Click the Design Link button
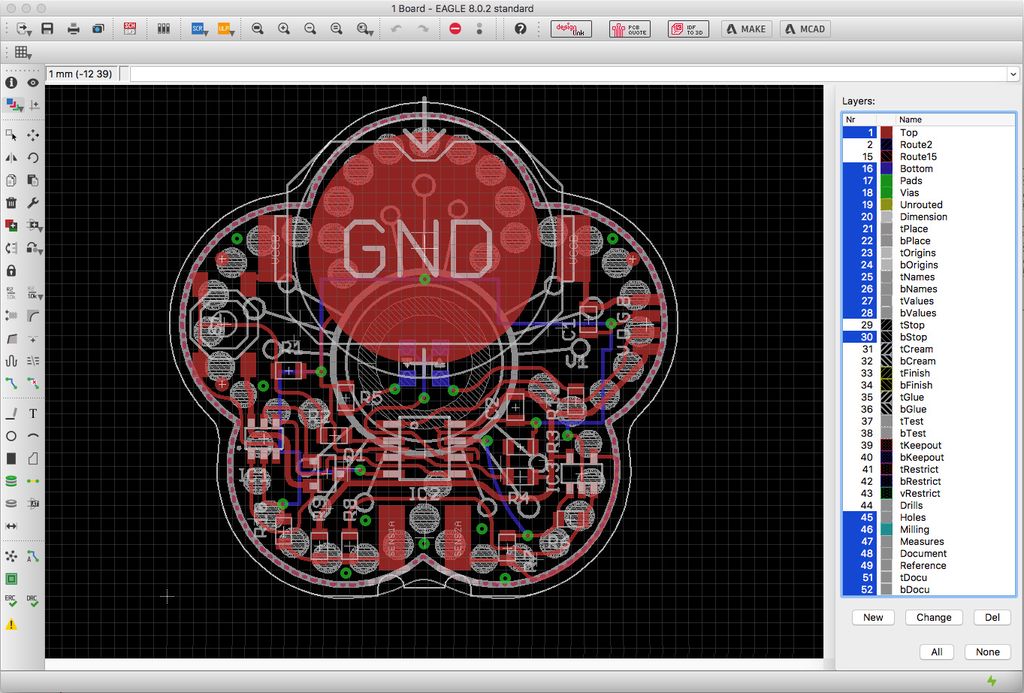The image size is (1024, 693). click(571, 29)
